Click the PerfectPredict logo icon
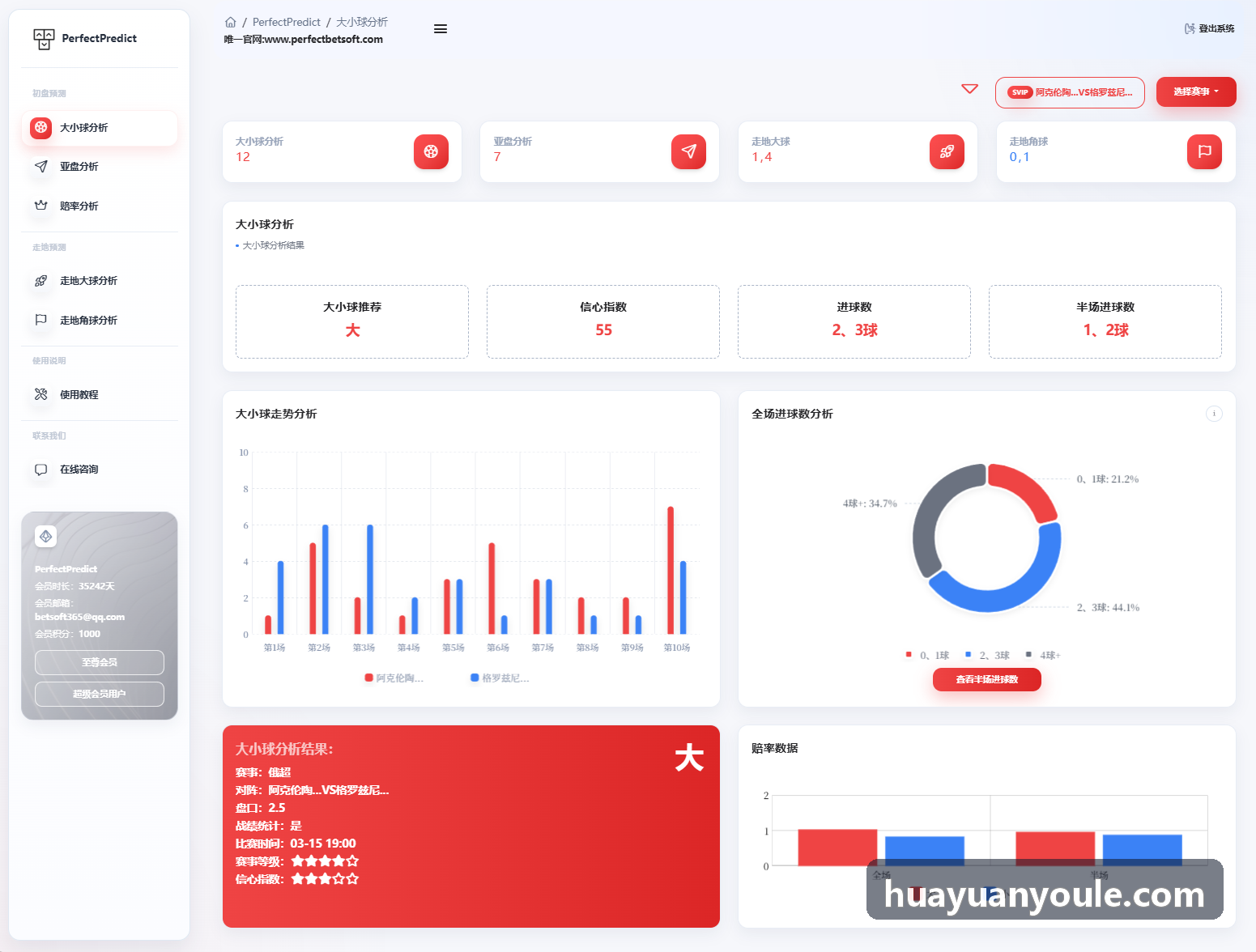This screenshot has width=1256, height=952. [x=44, y=39]
